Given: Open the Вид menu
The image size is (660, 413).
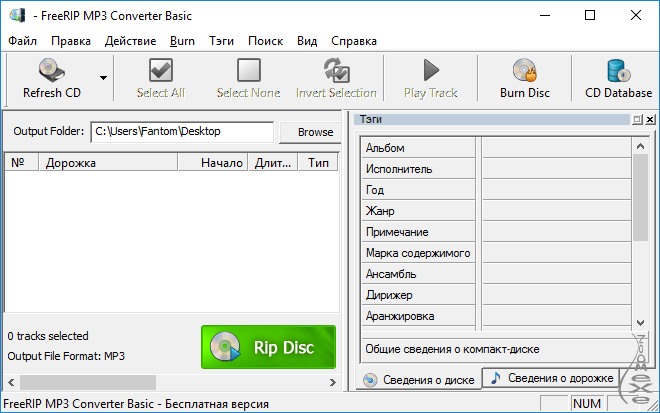Looking at the screenshot, I should click(307, 41).
